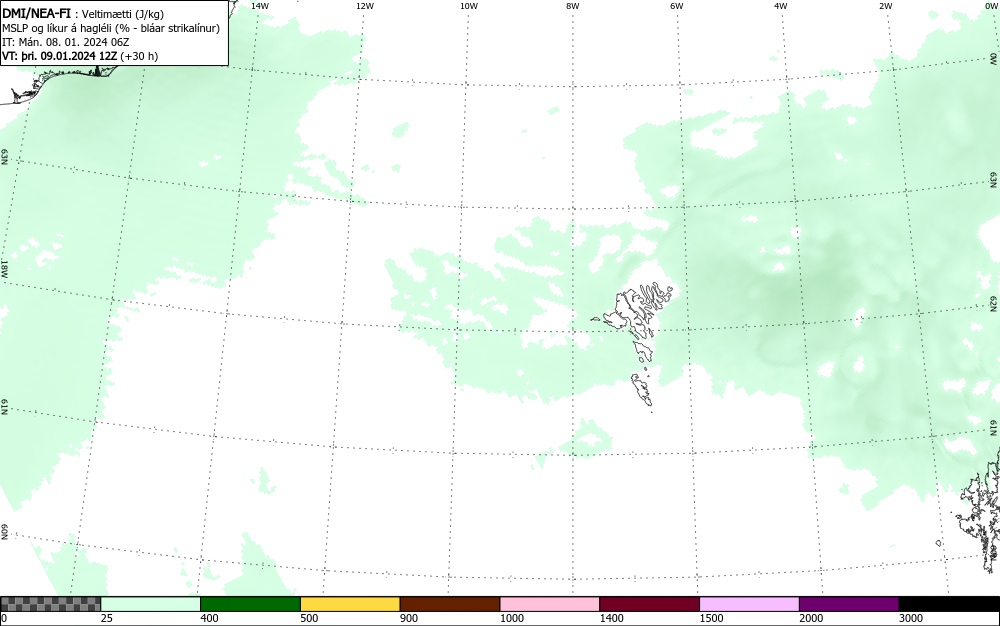Screen dimensions: 1000x626
Task: Click the legend value "1400"
Action: click(611, 618)
